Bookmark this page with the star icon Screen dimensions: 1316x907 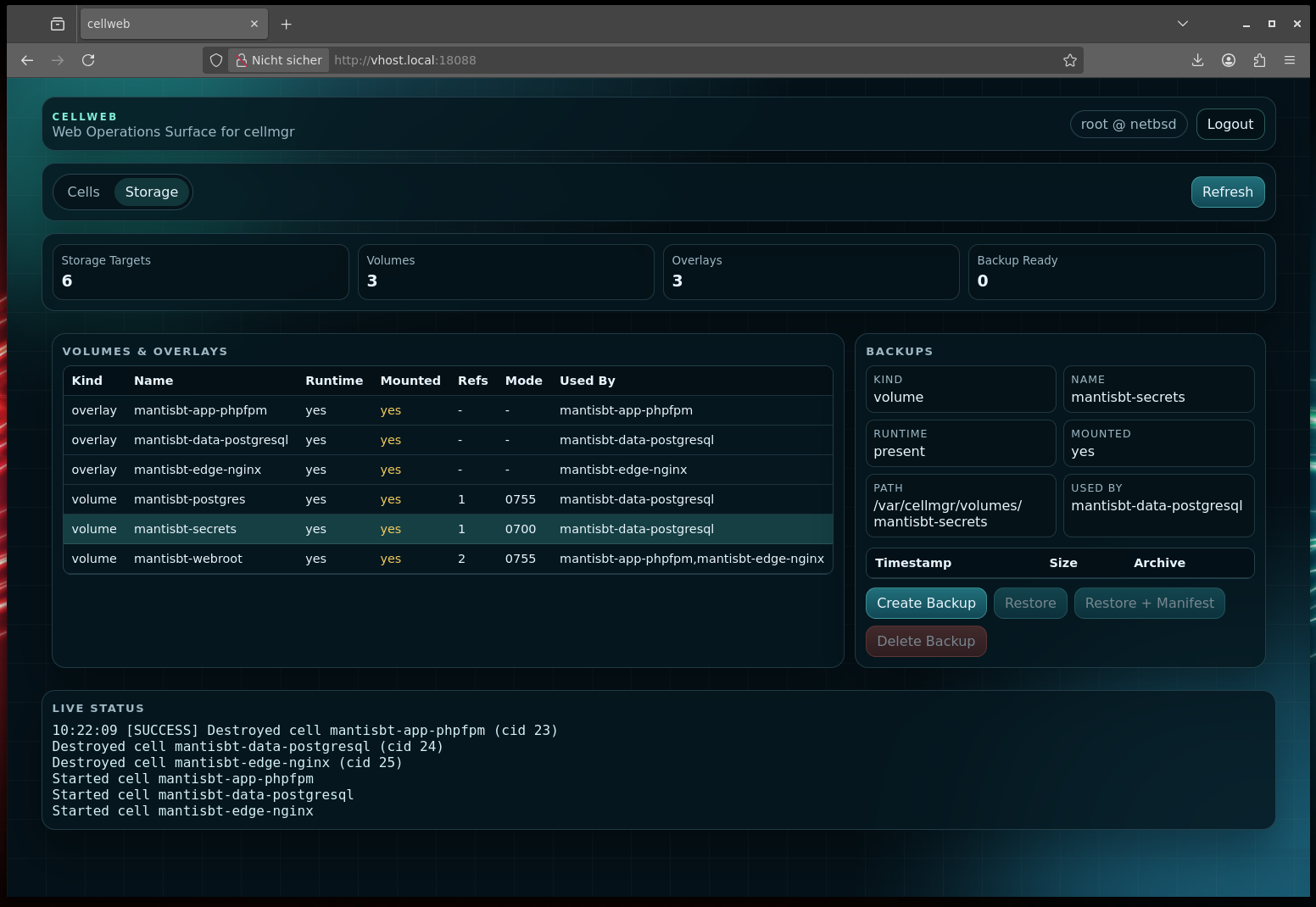point(1069,60)
